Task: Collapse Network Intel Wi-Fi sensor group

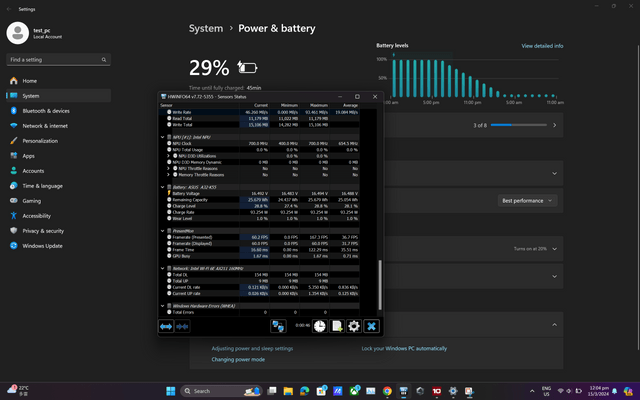Action: pyautogui.click(x=162, y=268)
